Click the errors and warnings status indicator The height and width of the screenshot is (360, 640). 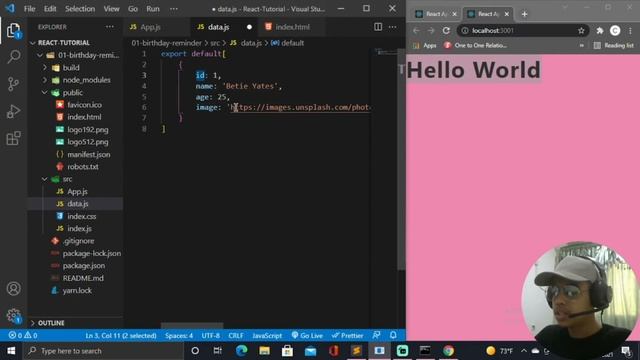[23, 336]
